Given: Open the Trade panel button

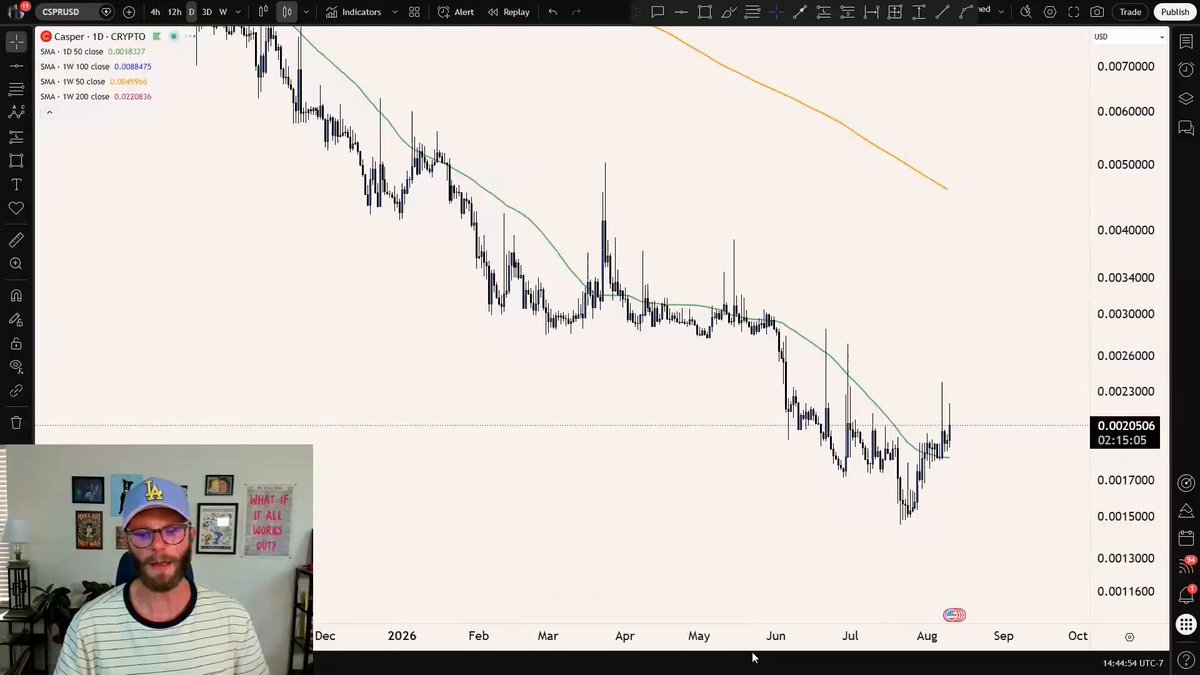Looking at the screenshot, I should tap(1130, 12).
